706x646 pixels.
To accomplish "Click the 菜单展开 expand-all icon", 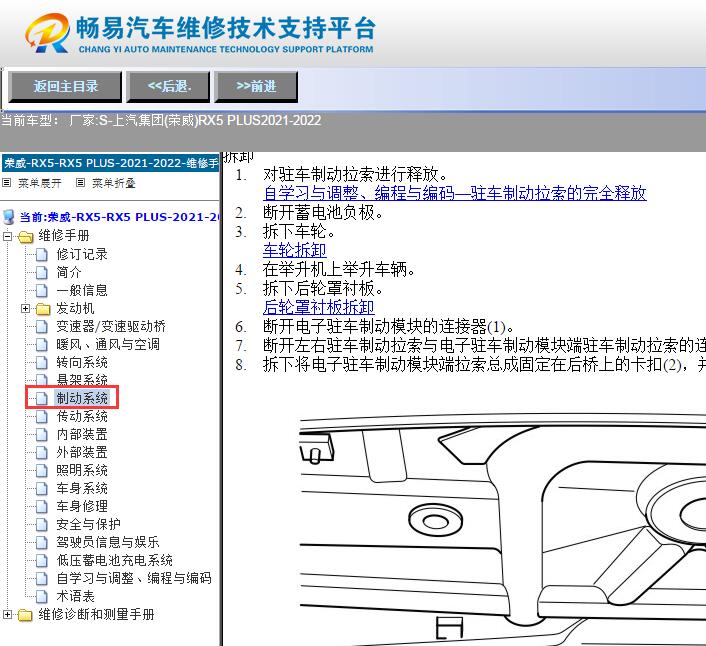I will click(x=7, y=182).
